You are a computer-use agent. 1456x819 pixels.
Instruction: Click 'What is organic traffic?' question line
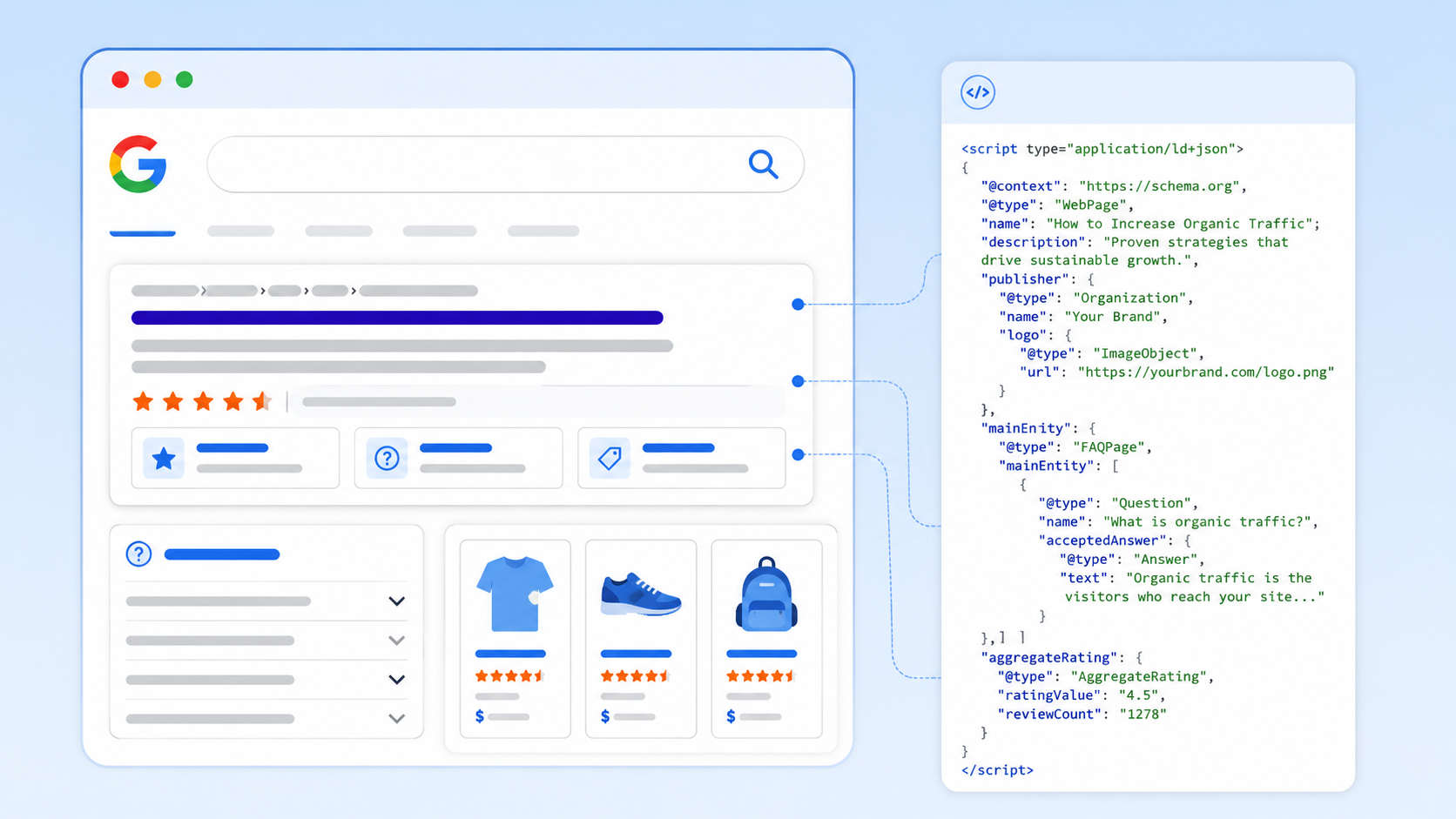1178,522
